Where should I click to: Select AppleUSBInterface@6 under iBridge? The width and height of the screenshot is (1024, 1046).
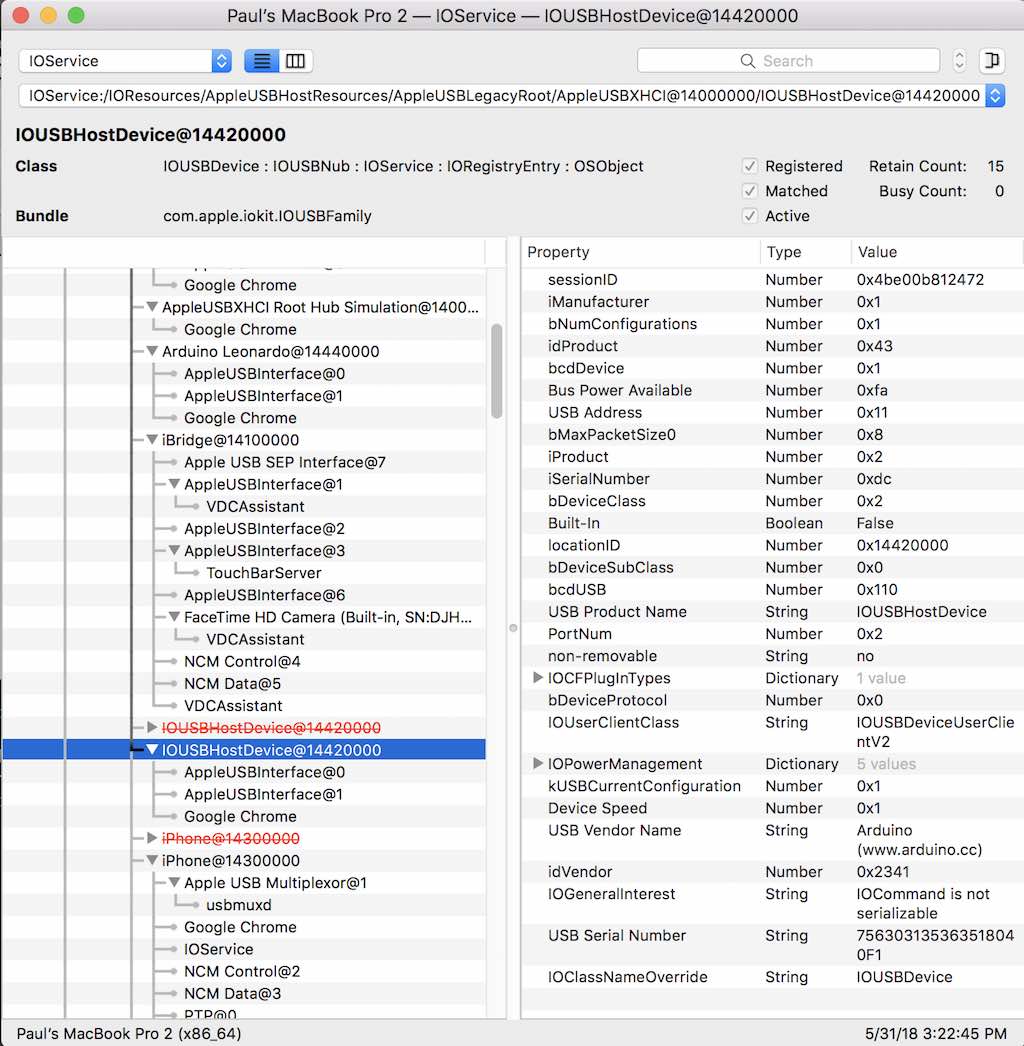tap(264, 595)
